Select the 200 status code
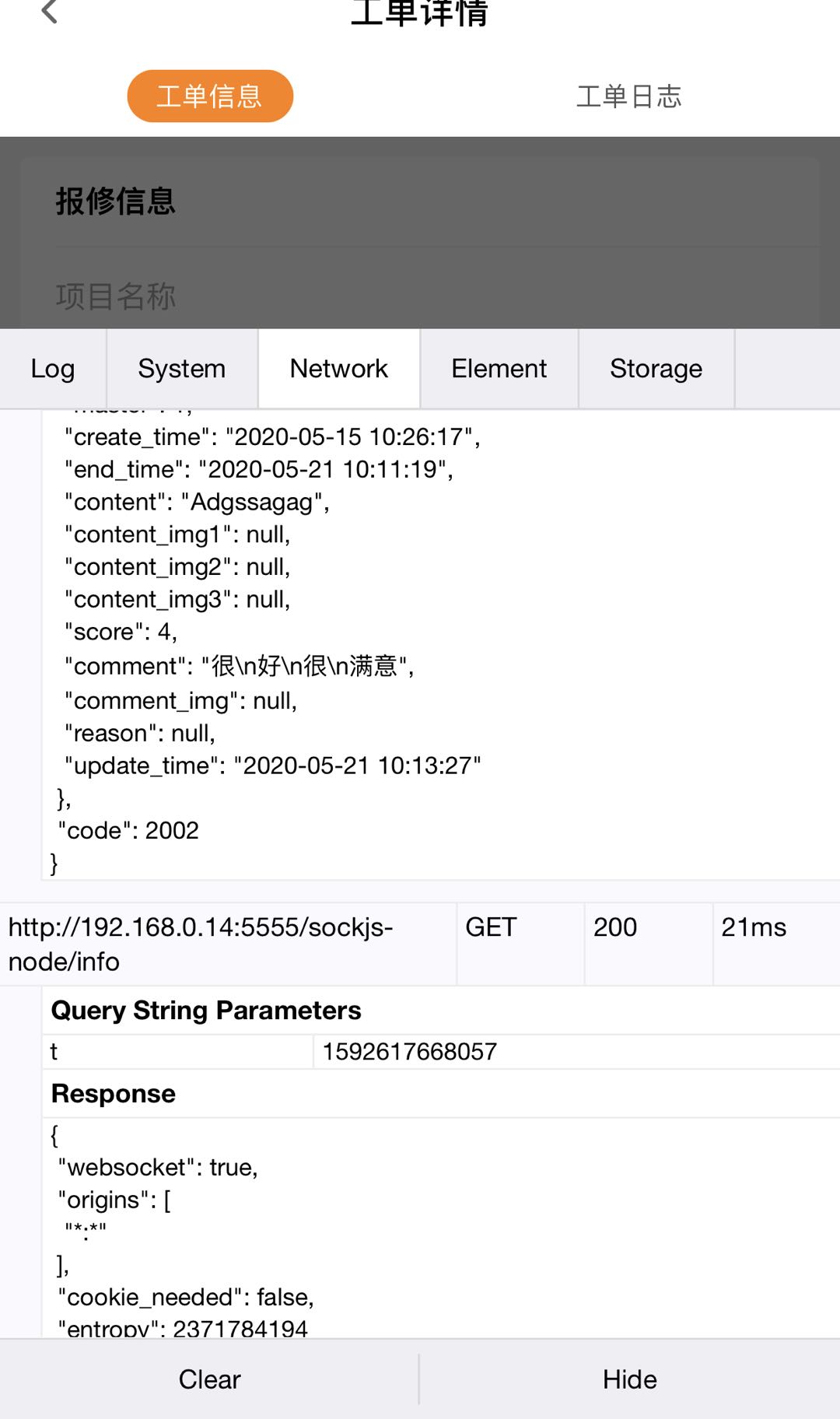840x1419 pixels. click(x=616, y=927)
